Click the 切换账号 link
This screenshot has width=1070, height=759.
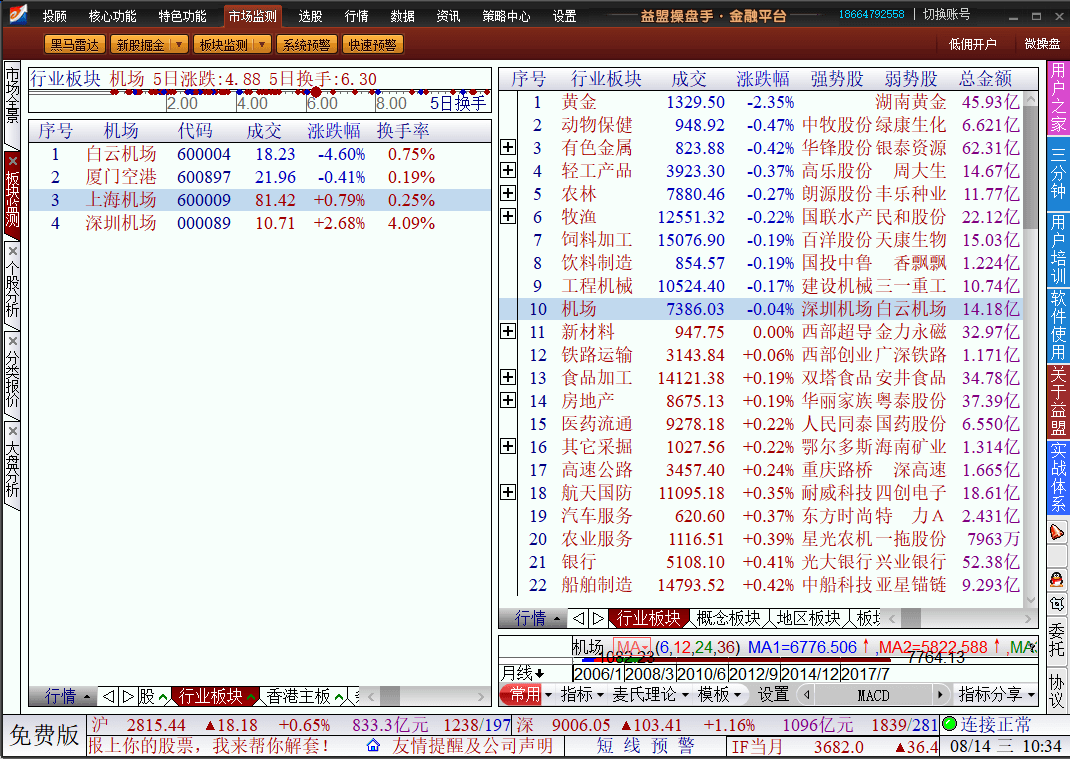pyautogui.click(x=946, y=14)
